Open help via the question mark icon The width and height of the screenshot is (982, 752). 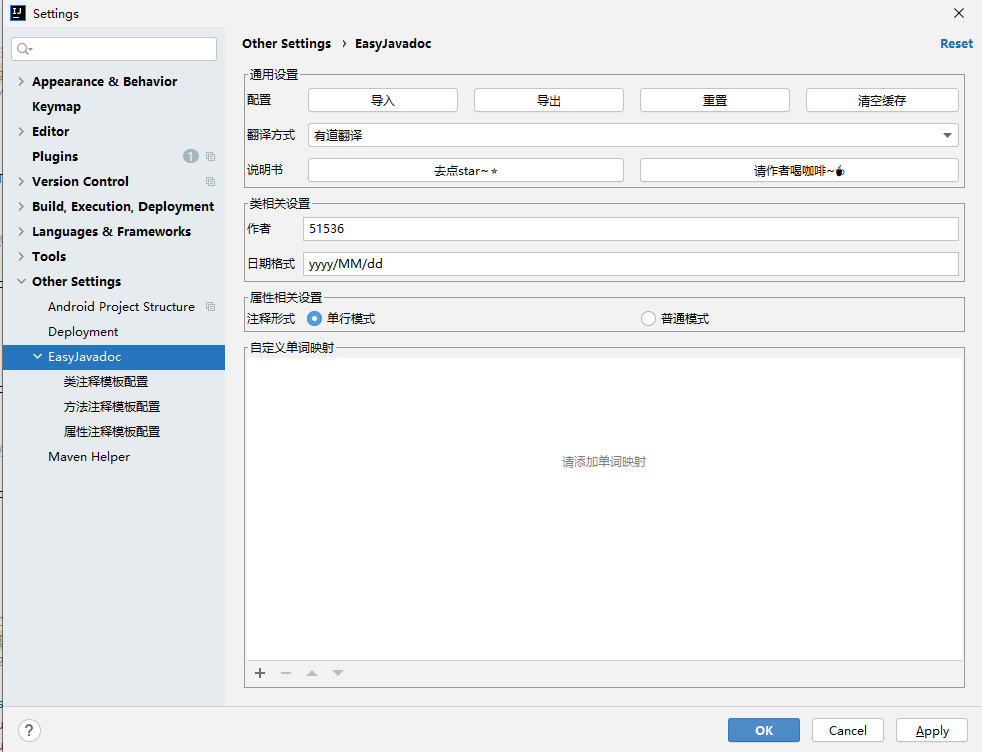click(29, 730)
